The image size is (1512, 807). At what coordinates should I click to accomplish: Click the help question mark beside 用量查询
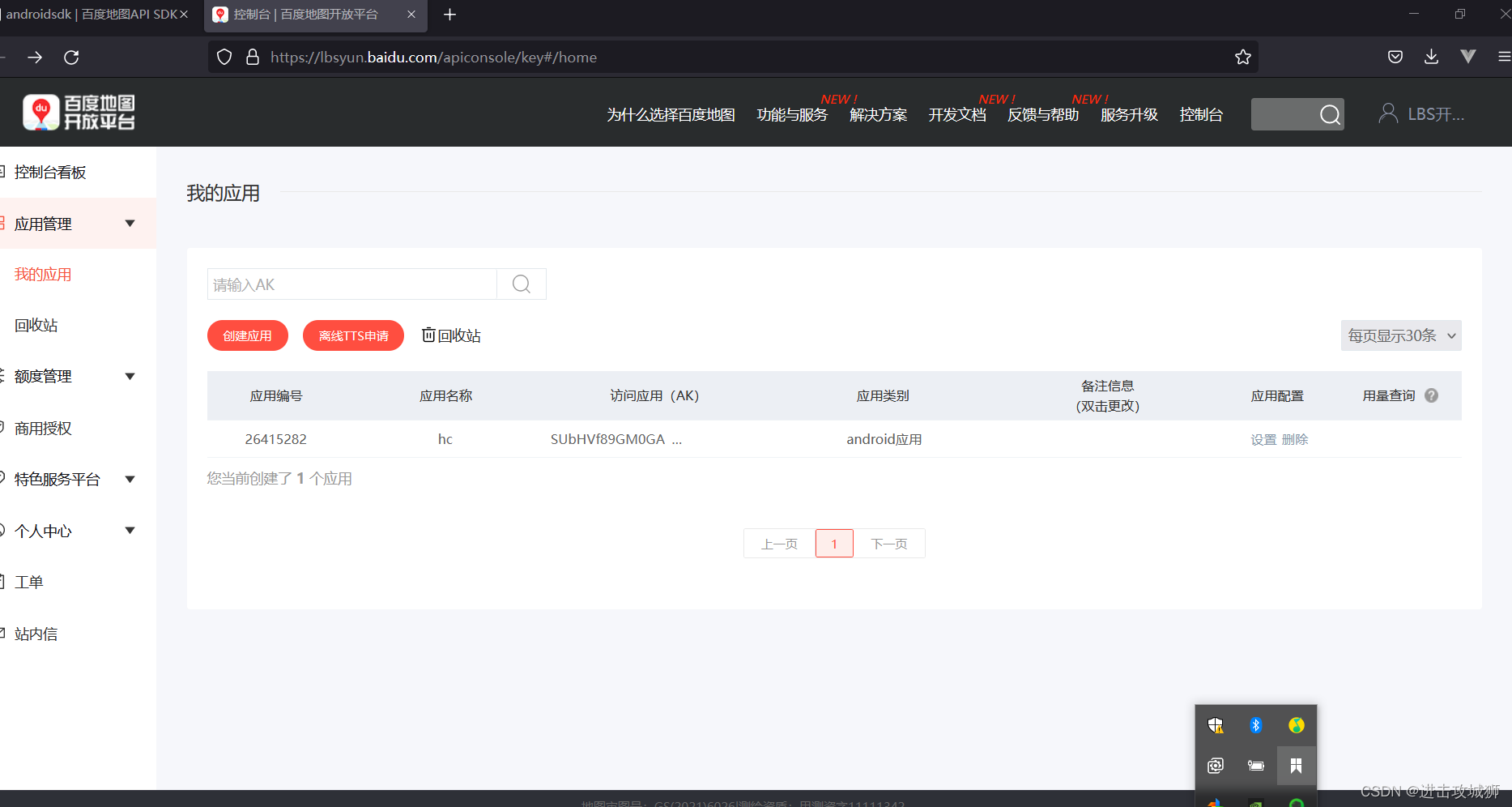pyautogui.click(x=1431, y=395)
